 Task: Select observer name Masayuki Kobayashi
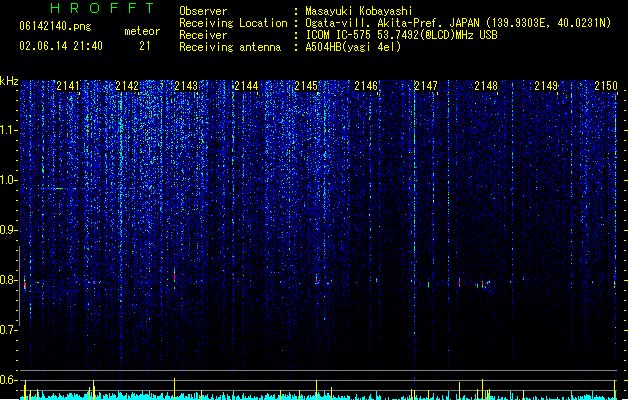click(x=359, y=11)
